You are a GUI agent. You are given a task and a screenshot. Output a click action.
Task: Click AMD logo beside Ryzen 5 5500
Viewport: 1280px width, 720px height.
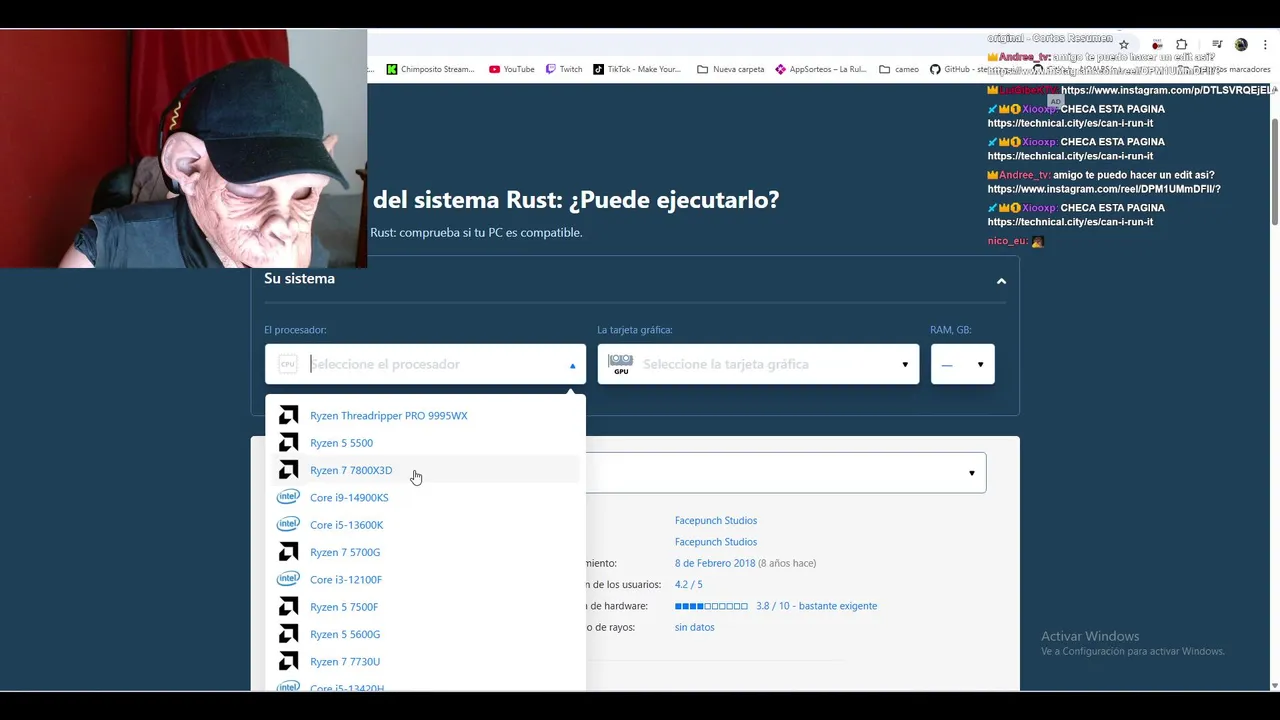coord(288,443)
